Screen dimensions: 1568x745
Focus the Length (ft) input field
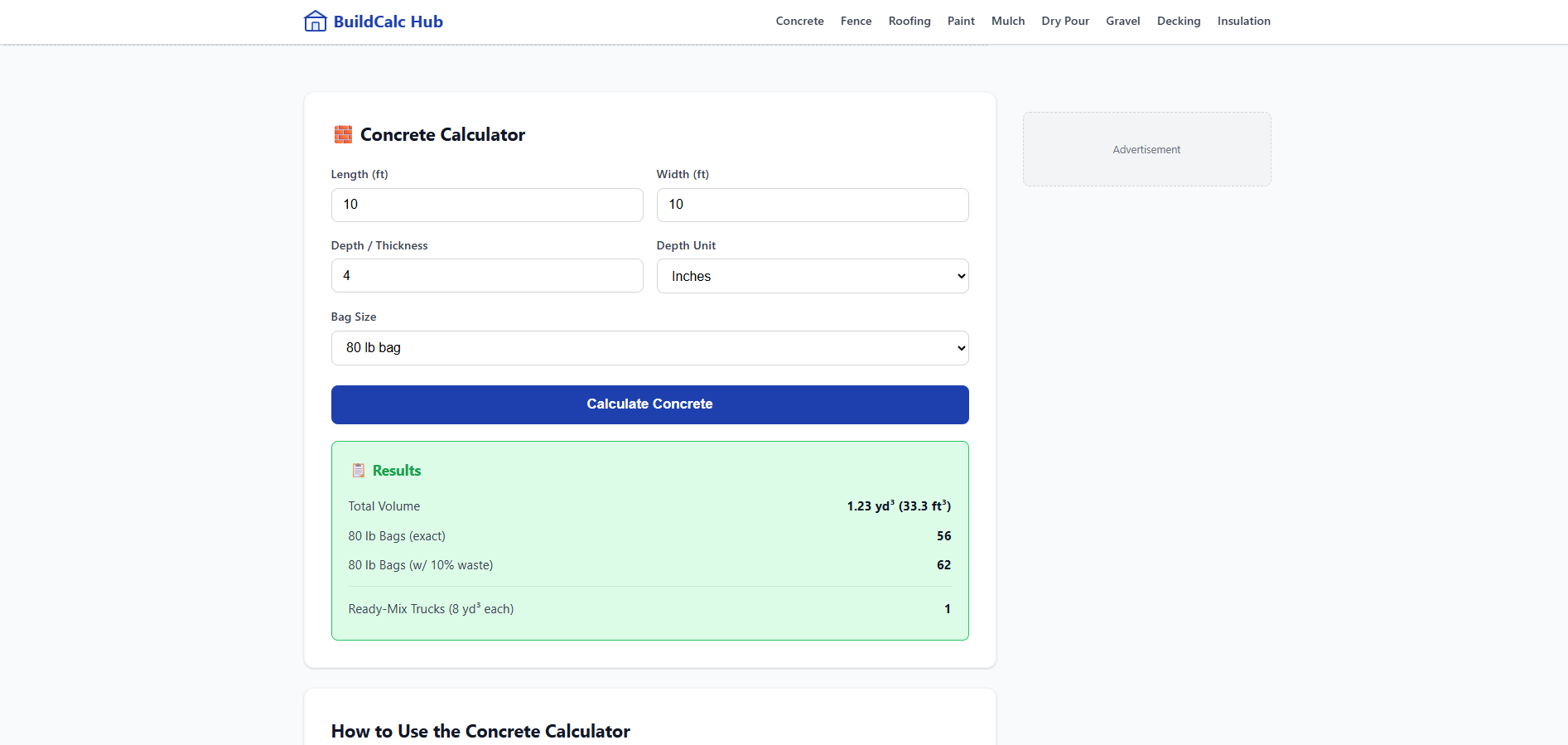coord(487,205)
